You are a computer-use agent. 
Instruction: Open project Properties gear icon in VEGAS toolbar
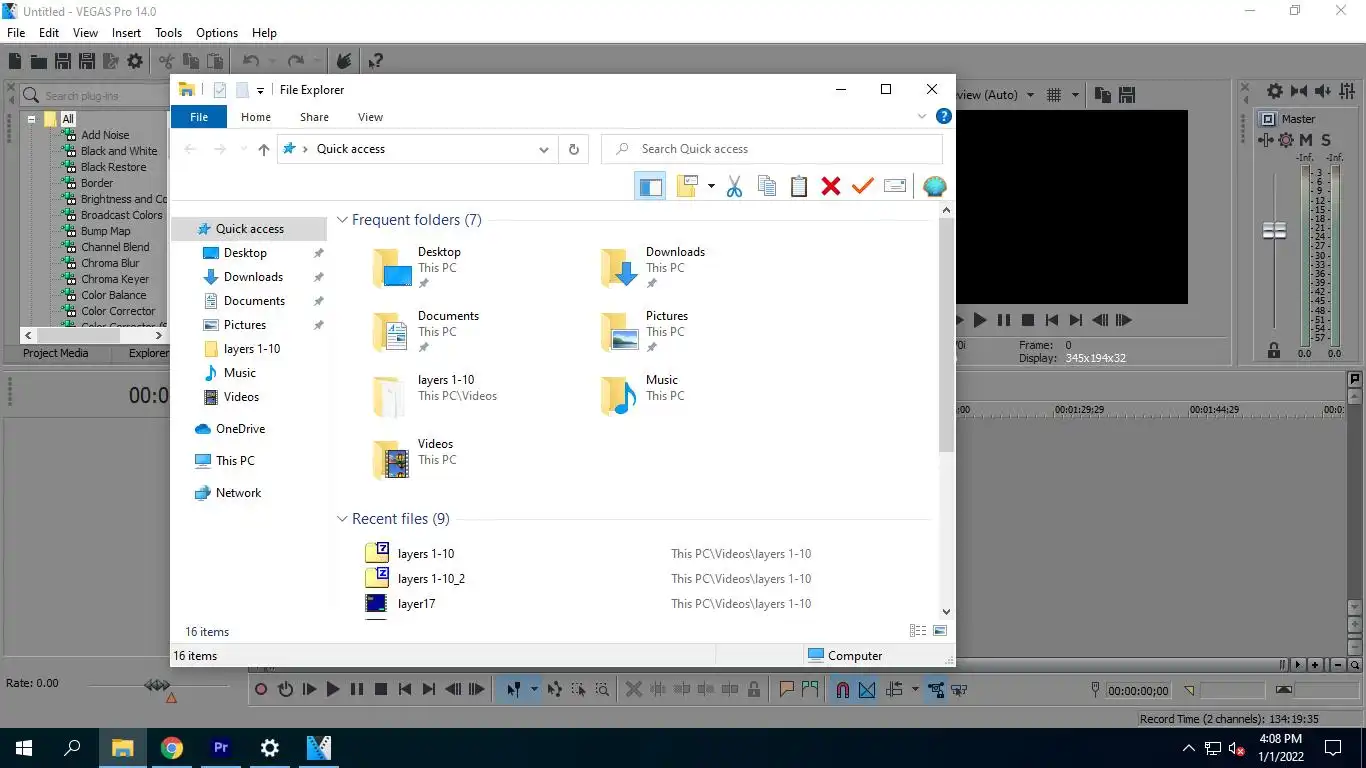(x=135, y=61)
